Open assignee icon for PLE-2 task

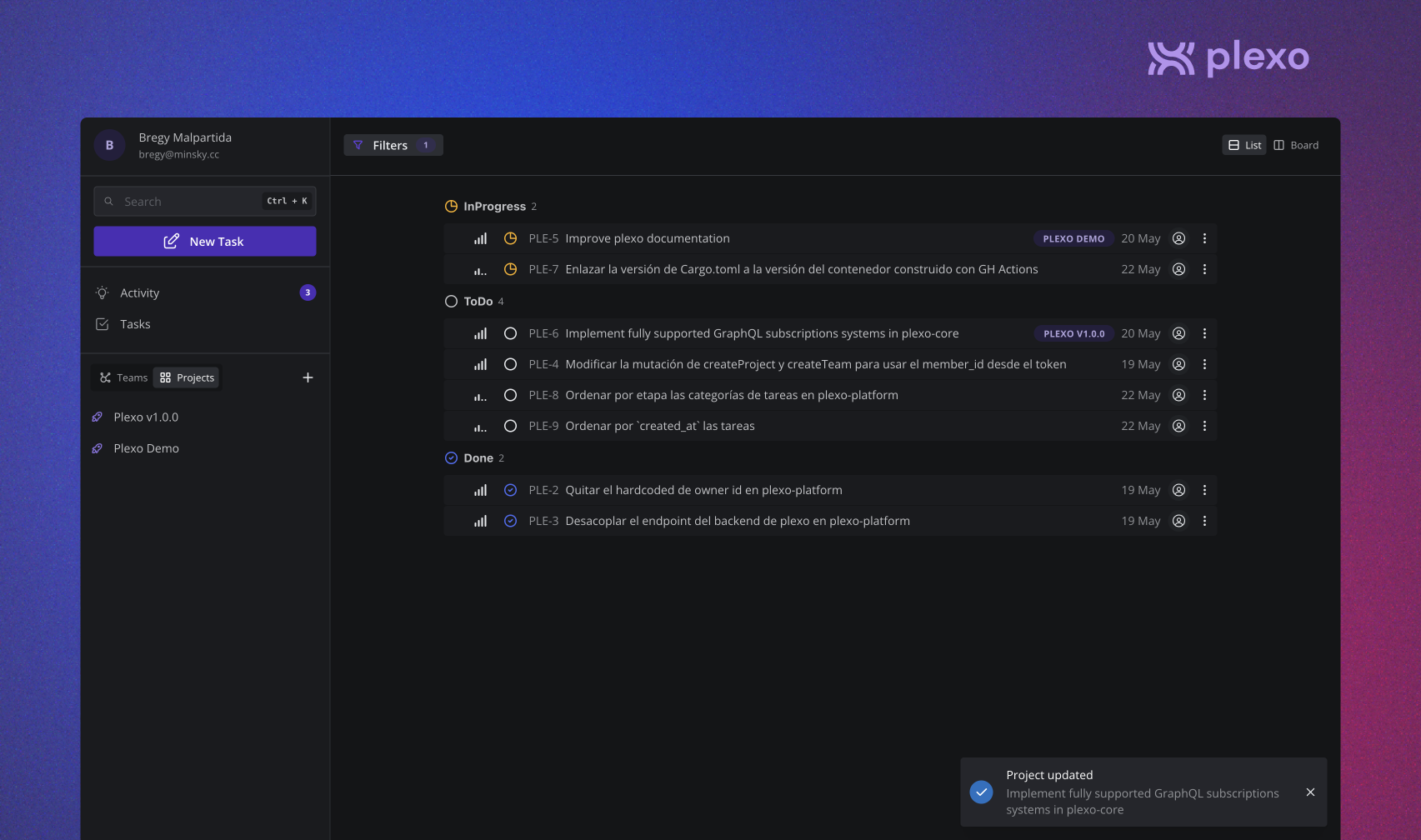tap(1178, 490)
